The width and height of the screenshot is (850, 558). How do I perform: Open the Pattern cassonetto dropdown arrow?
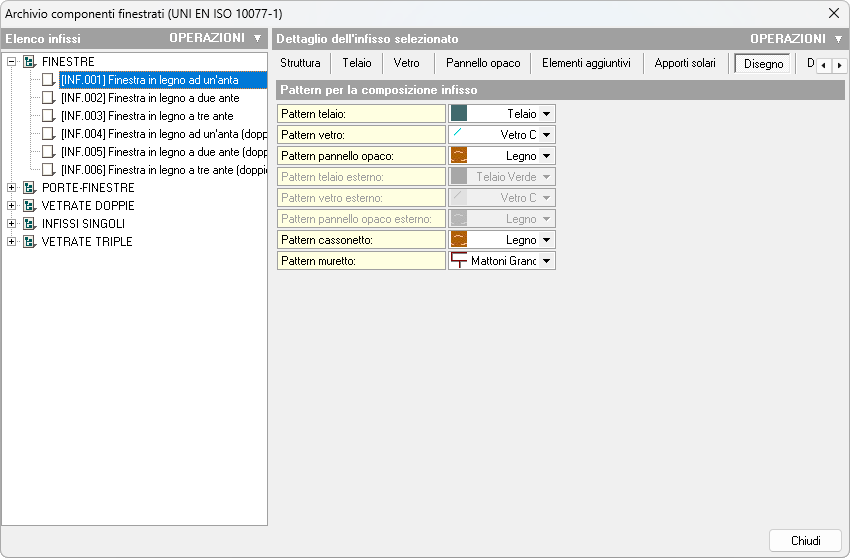[547, 240]
